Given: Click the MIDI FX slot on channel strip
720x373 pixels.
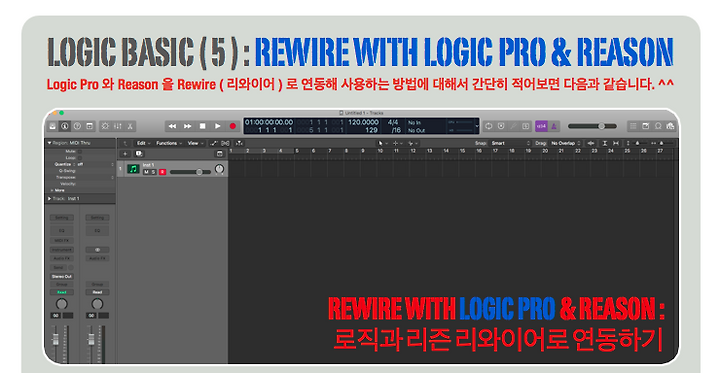Looking at the screenshot, I should pos(62,241).
